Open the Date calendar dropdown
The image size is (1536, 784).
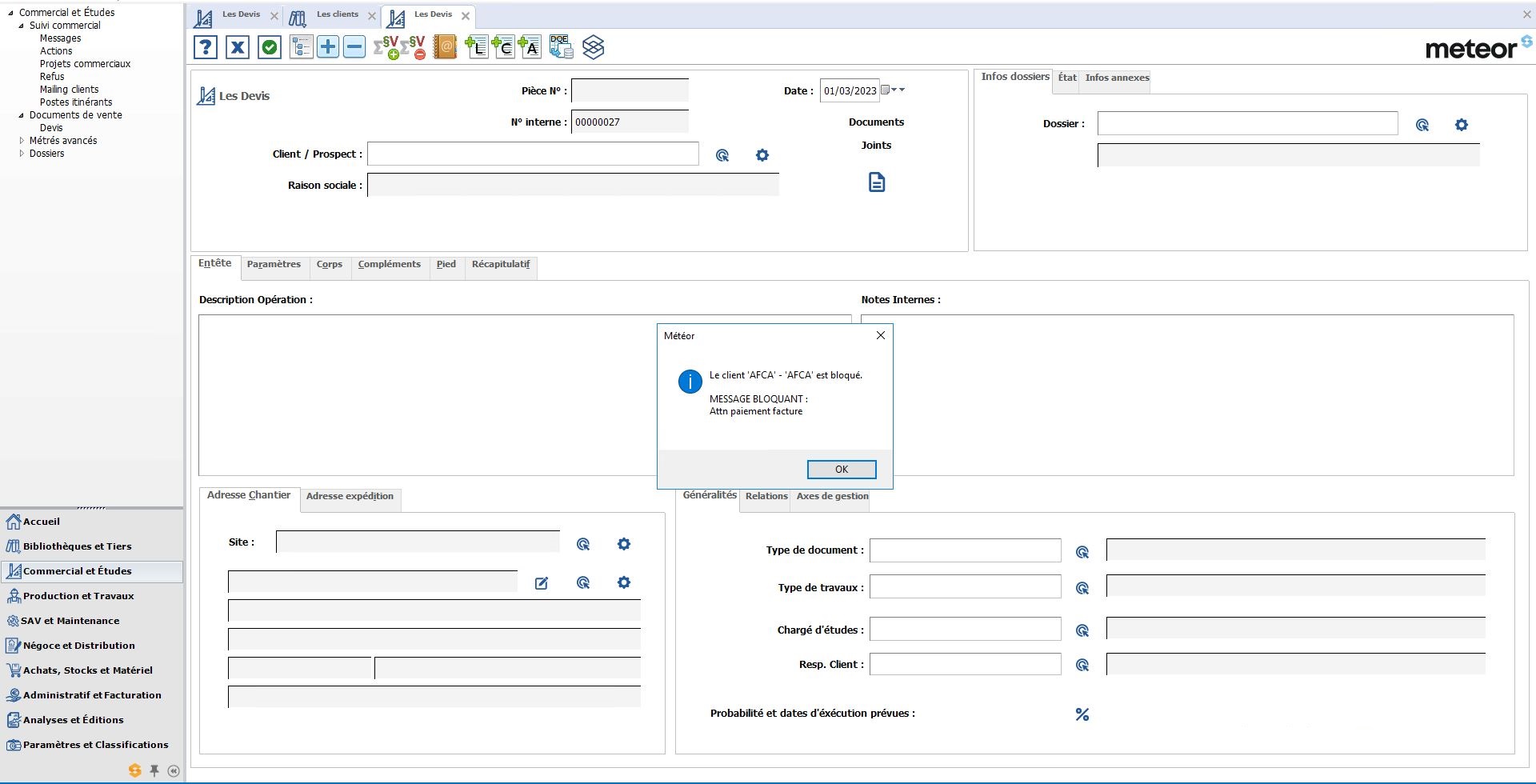click(886, 90)
